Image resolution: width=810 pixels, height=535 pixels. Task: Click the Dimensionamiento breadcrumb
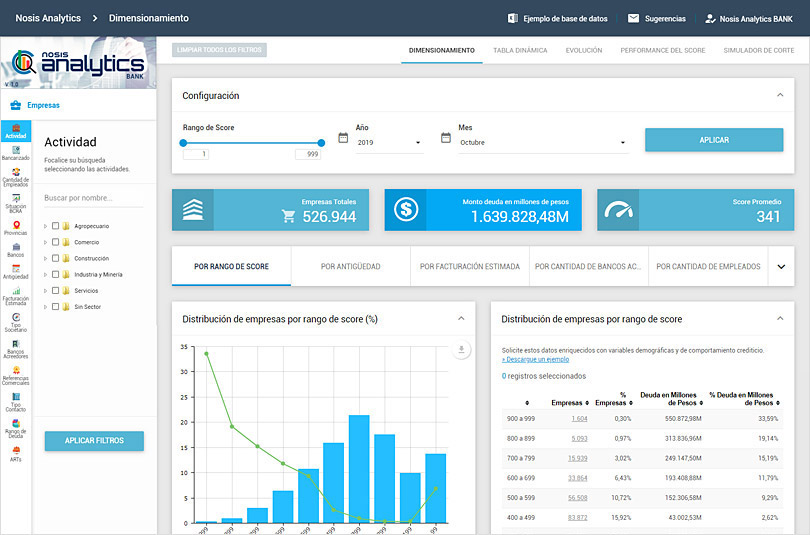point(149,18)
